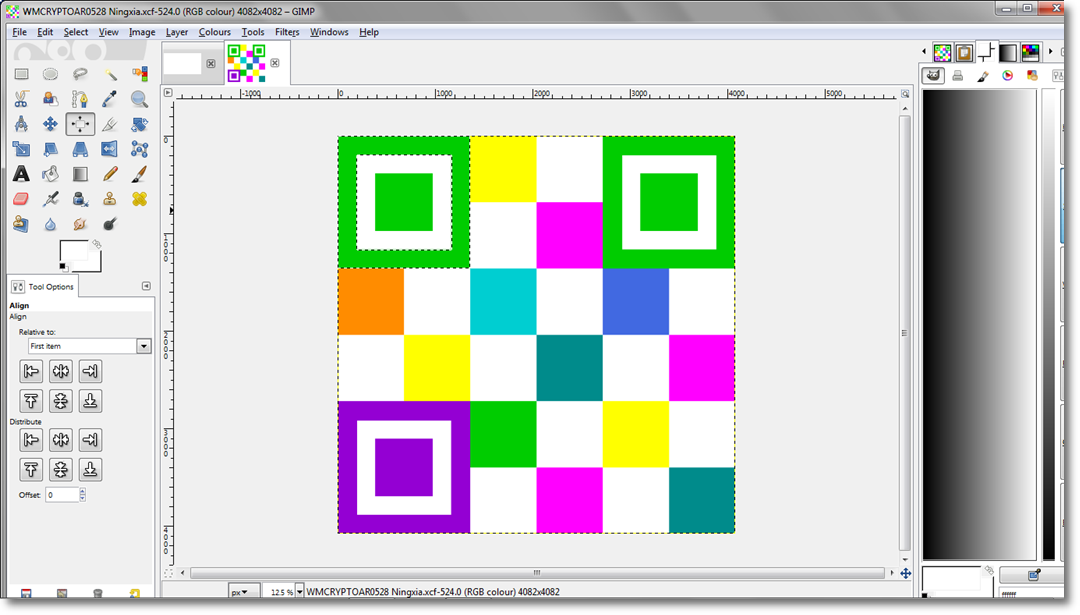Select the Eraser tool
The width and height of the screenshot is (1080, 615).
[x=21, y=199]
